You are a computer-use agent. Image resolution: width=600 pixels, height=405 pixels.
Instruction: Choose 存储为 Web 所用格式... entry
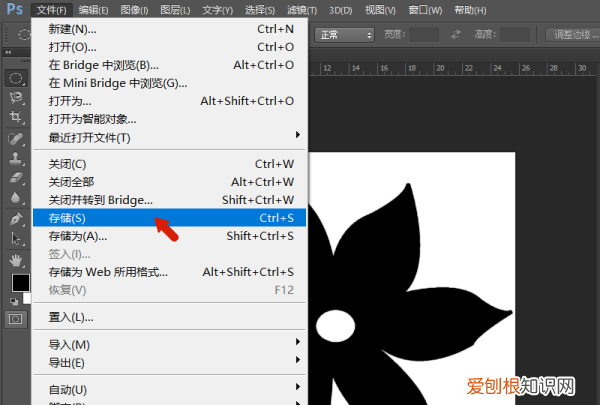170,272
